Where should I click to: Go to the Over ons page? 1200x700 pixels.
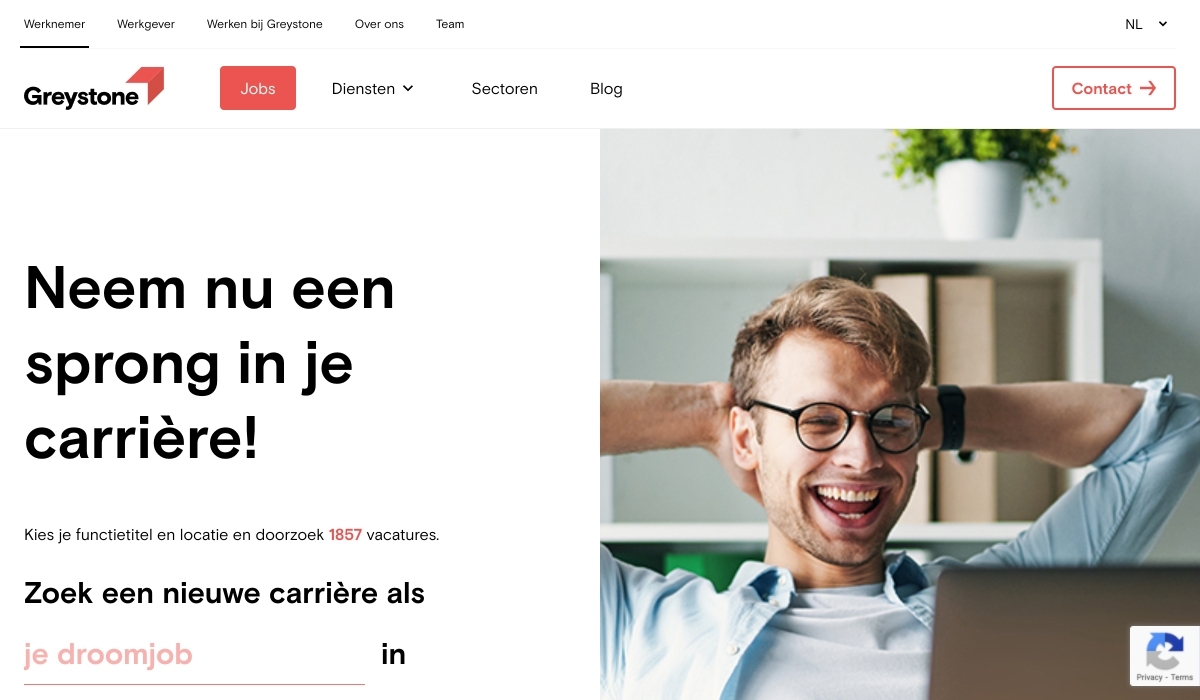point(379,24)
